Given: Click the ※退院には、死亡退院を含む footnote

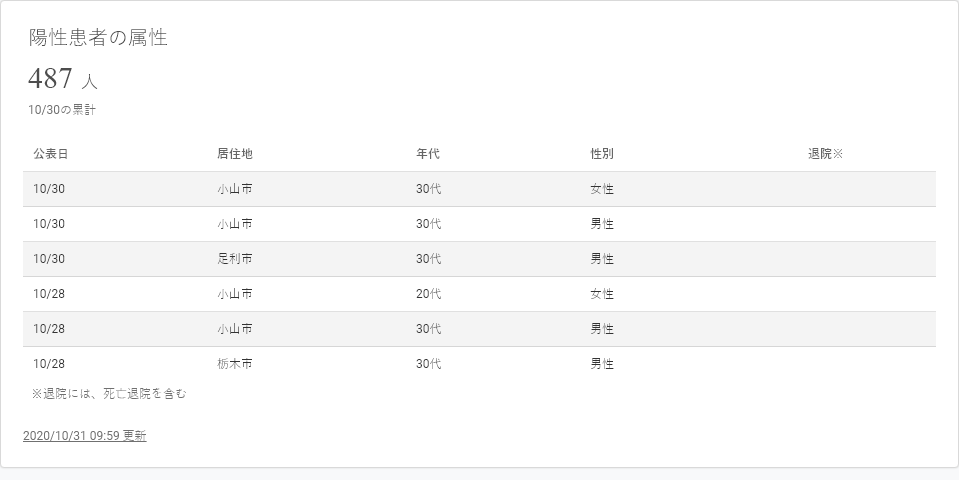Looking at the screenshot, I should 109,394.
